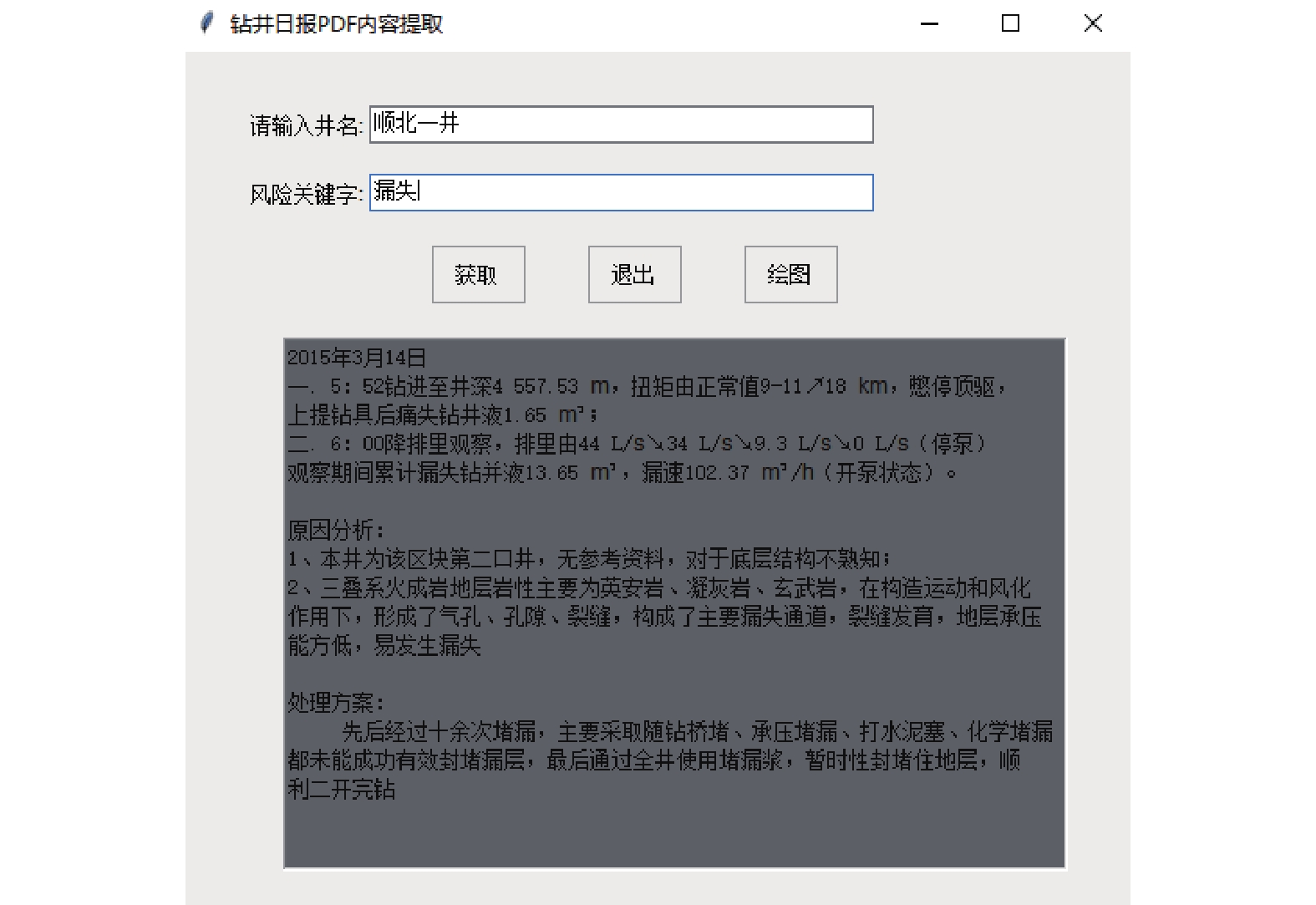Minimize the 钻井日报PDF内容提取 window
1316x905 pixels.
click(929, 23)
